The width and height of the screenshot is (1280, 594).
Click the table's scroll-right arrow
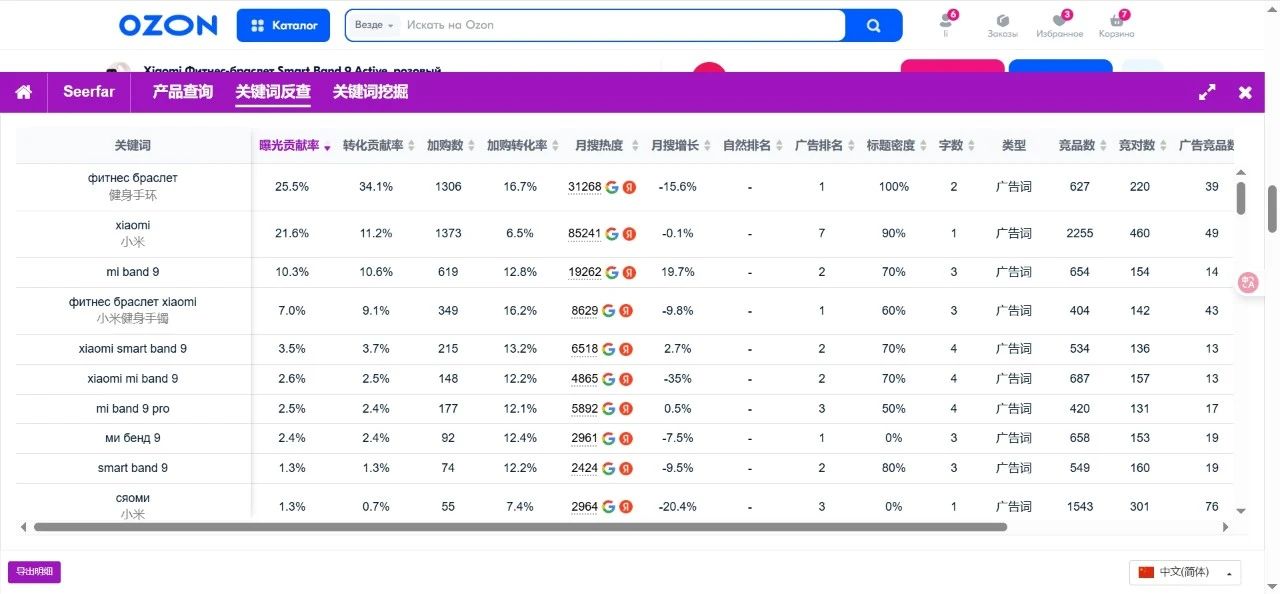(1225, 527)
